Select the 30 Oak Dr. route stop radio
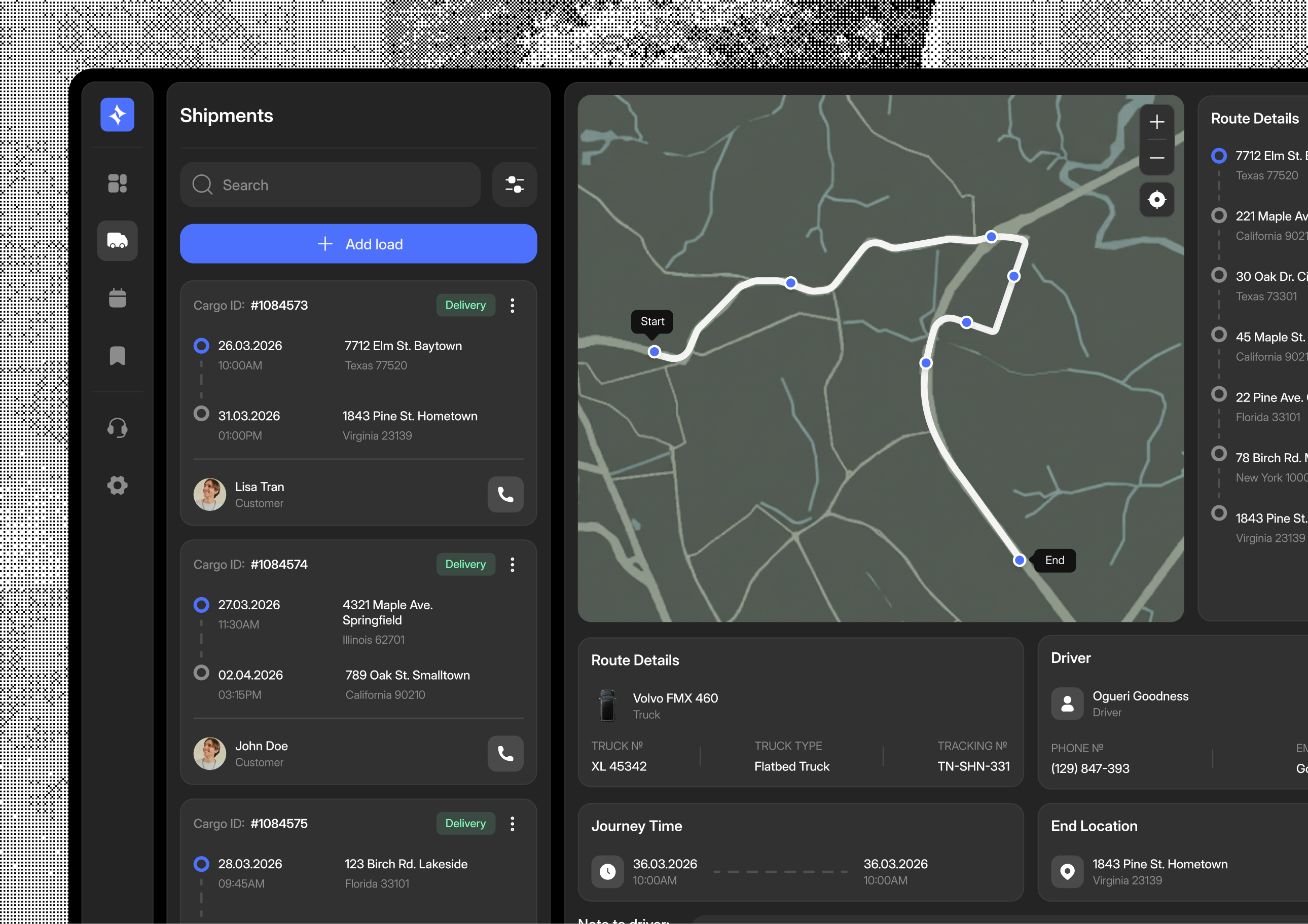1308x924 pixels. click(1219, 276)
